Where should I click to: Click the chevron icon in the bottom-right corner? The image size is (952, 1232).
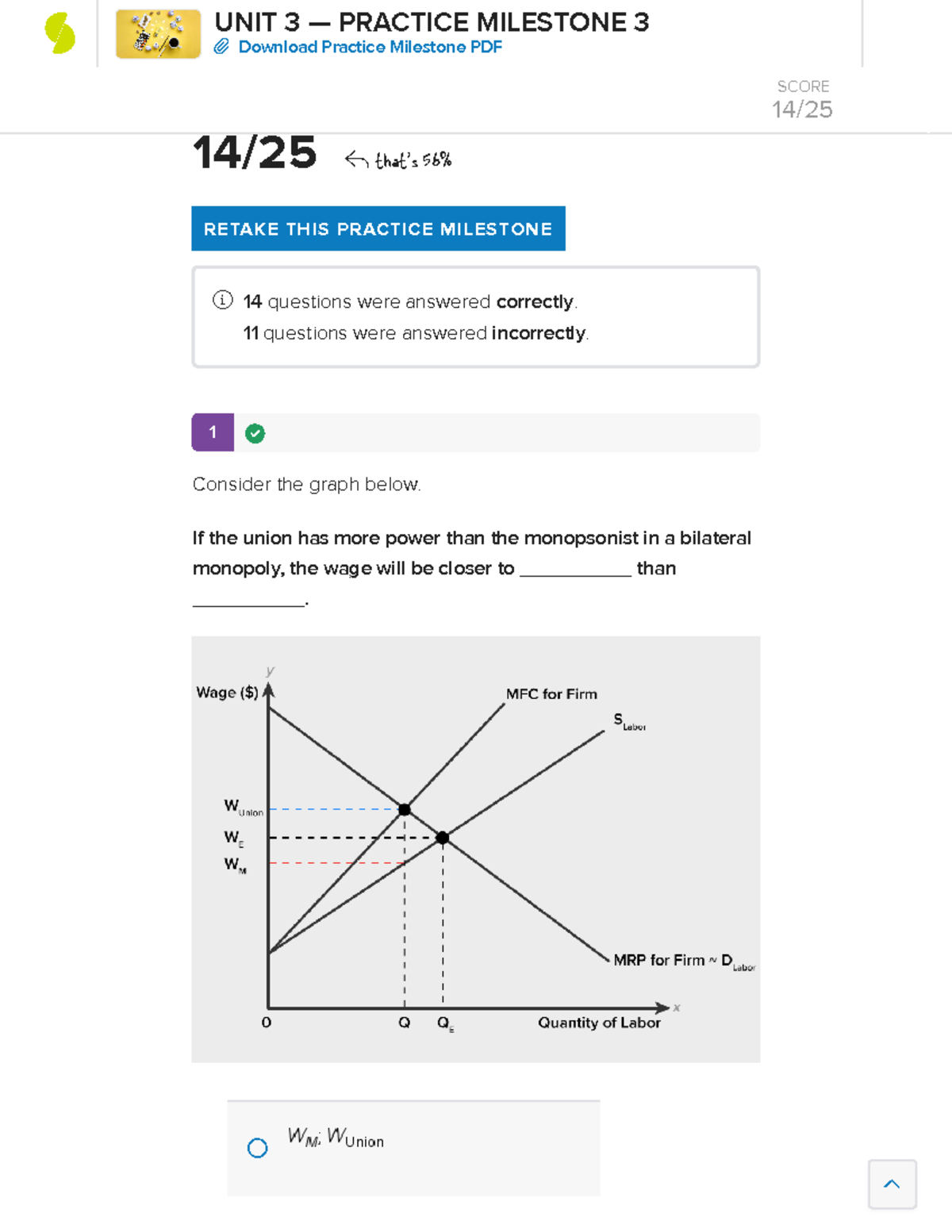[892, 1184]
